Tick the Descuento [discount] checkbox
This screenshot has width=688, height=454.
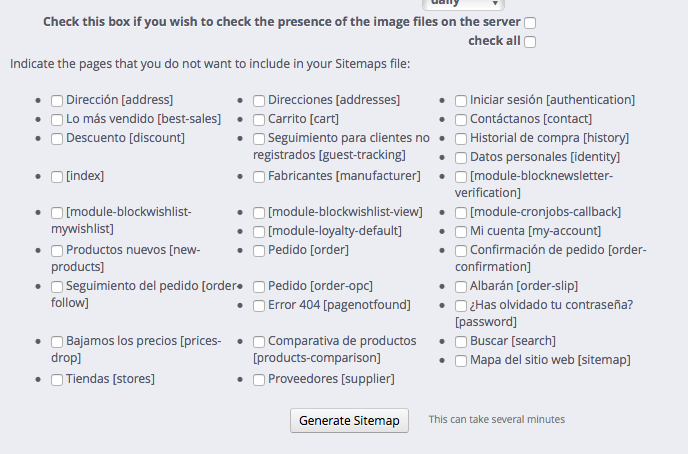pyautogui.click(x=57, y=138)
